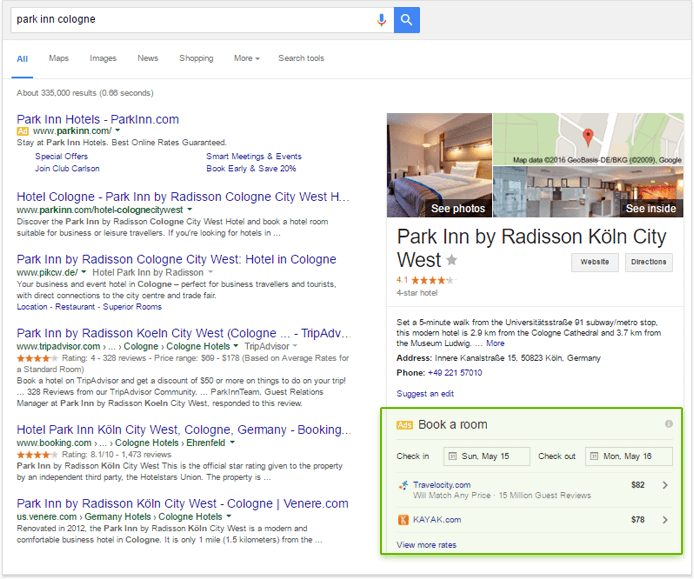
Task: Switch to the Maps tab
Action: [58, 58]
